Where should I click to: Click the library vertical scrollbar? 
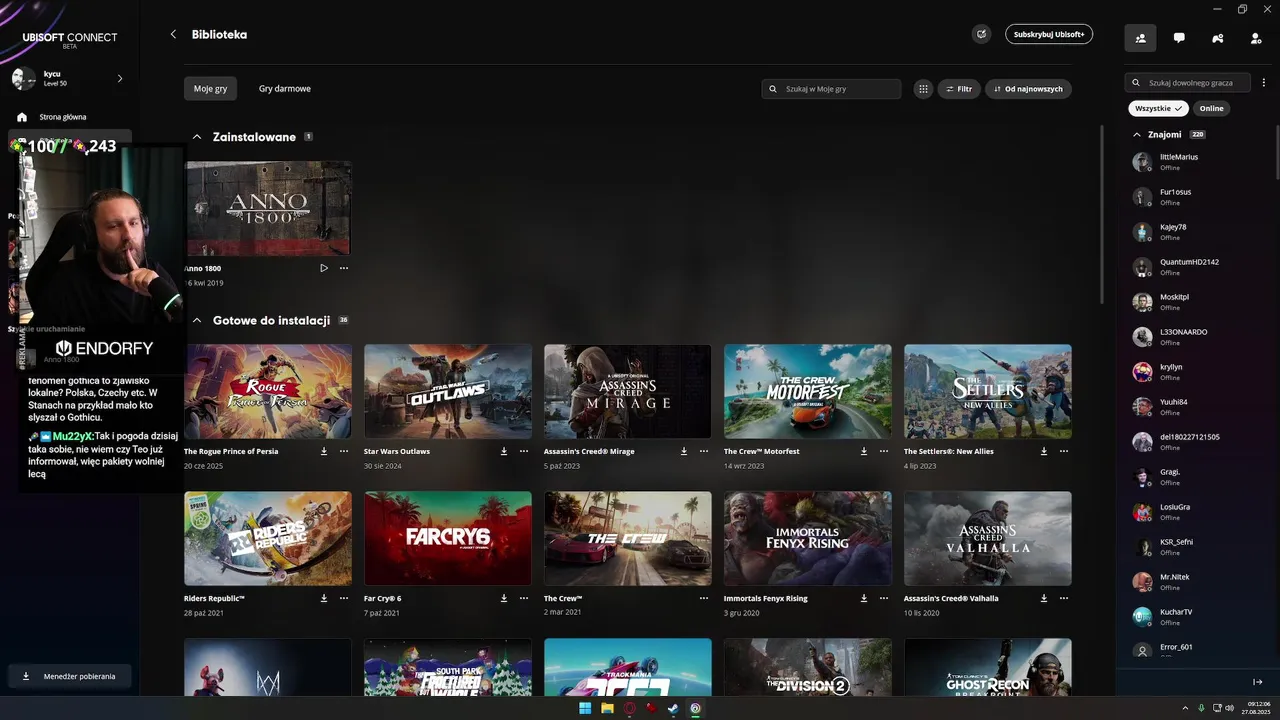(x=1102, y=215)
